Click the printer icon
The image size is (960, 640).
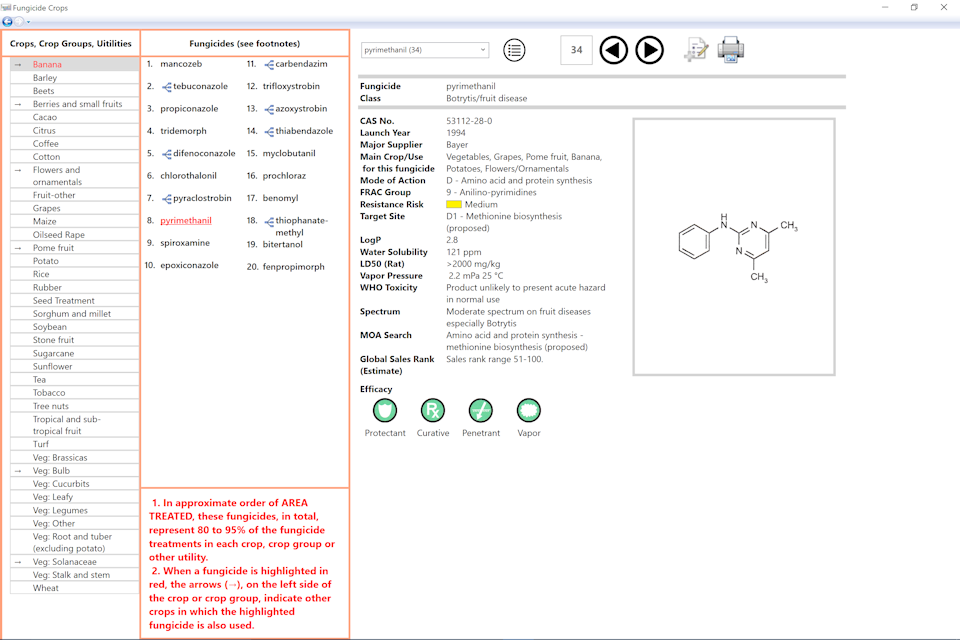[731, 48]
